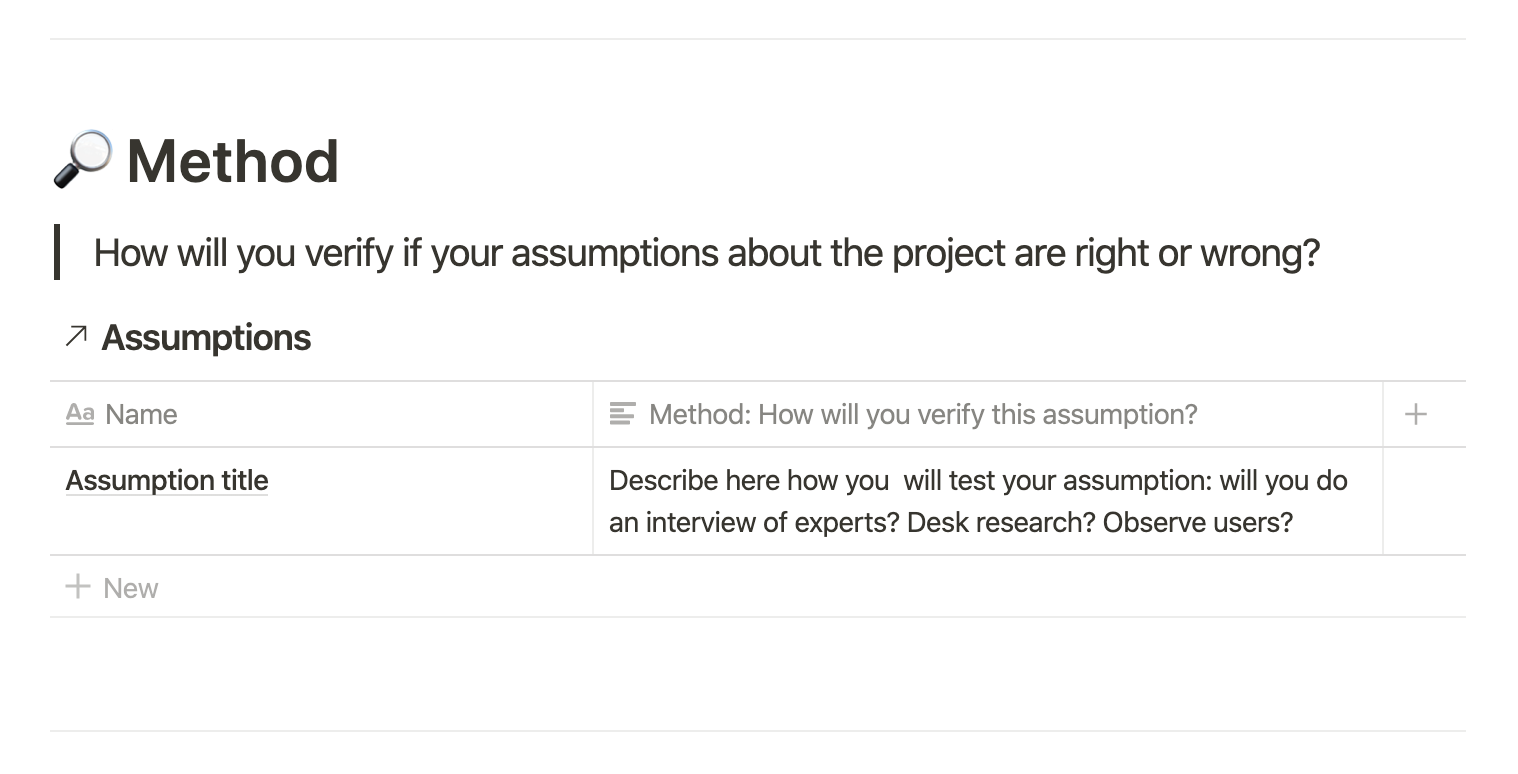Image resolution: width=1518 pixels, height=774 pixels.
Task: Click the plus icon beside New
Action: pos(78,587)
